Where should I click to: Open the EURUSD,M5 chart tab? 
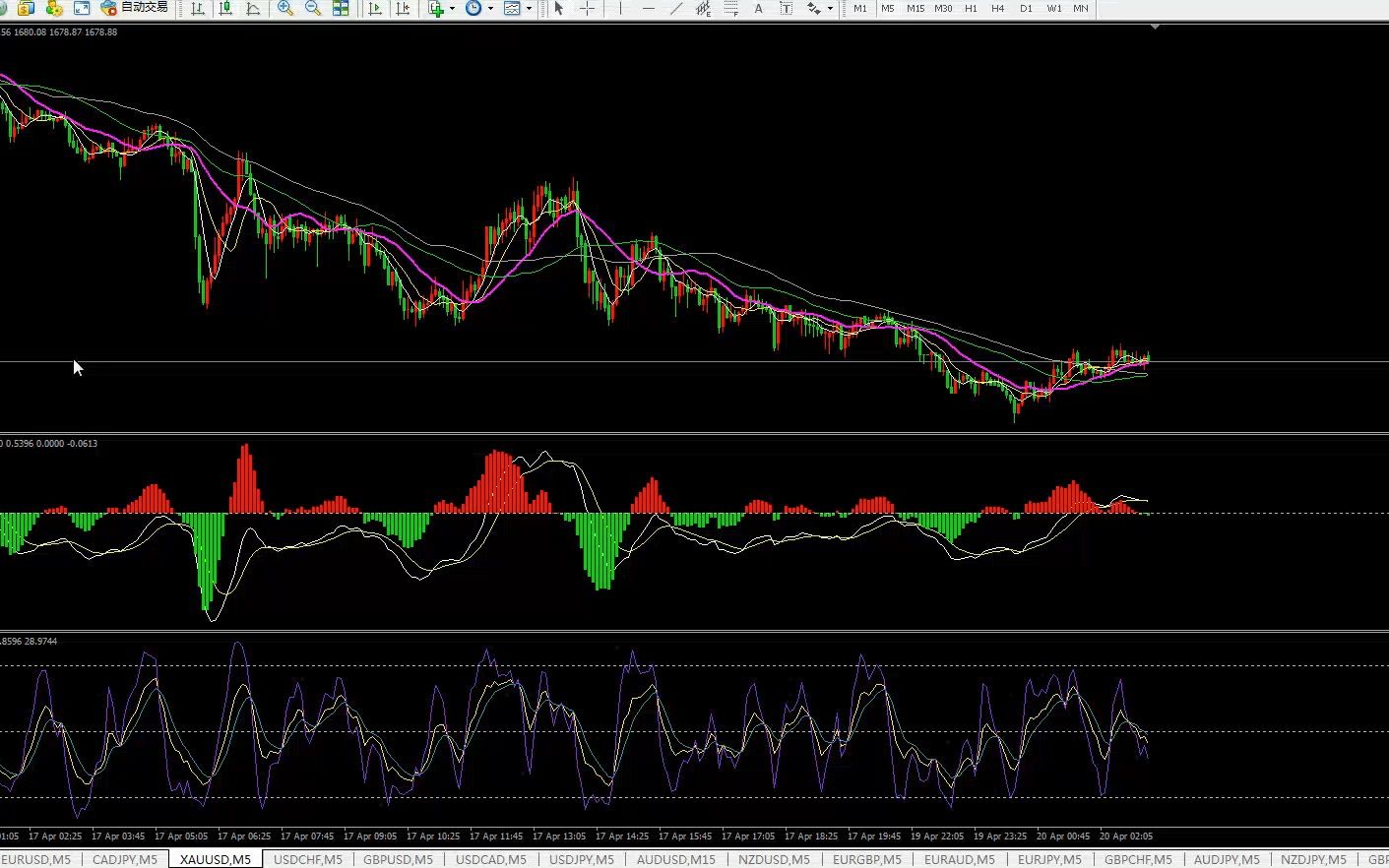(35, 859)
